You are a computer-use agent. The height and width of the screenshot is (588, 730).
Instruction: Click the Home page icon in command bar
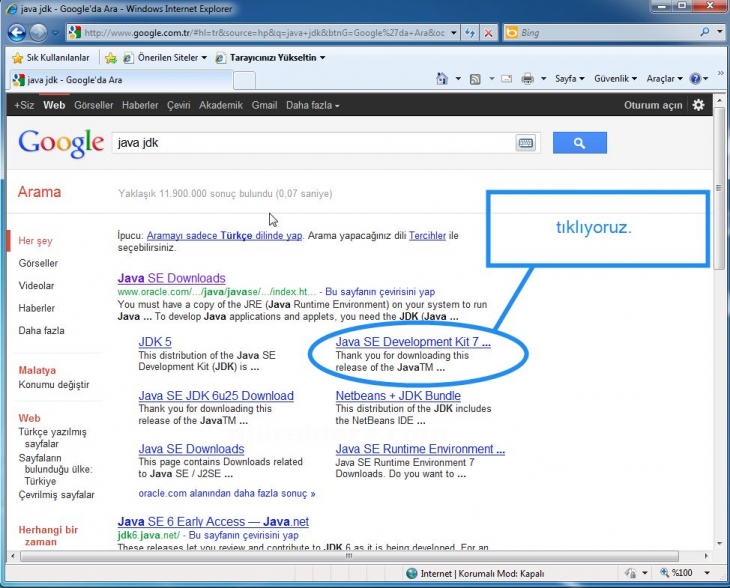443,78
